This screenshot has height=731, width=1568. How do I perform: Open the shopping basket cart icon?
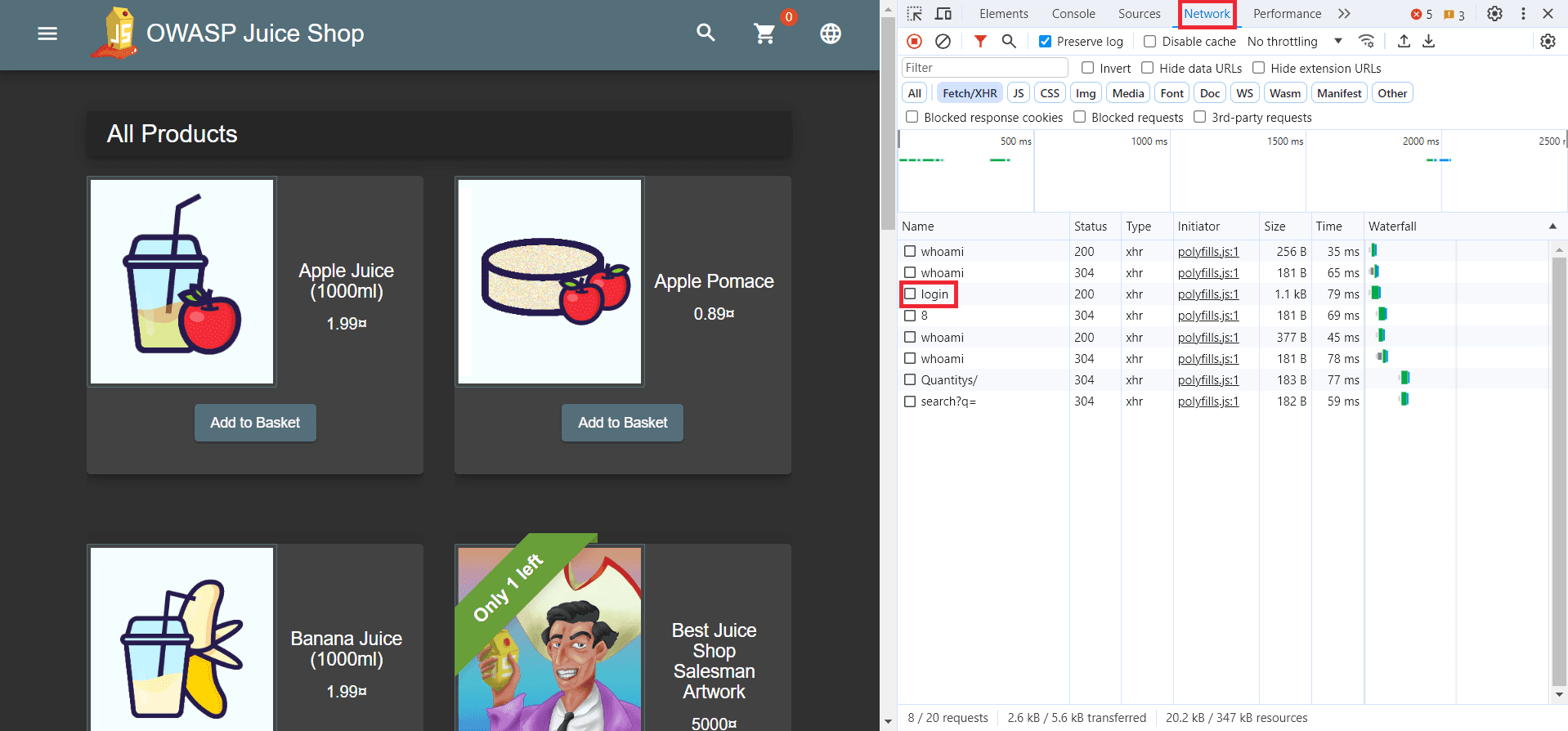pyautogui.click(x=765, y=34)
